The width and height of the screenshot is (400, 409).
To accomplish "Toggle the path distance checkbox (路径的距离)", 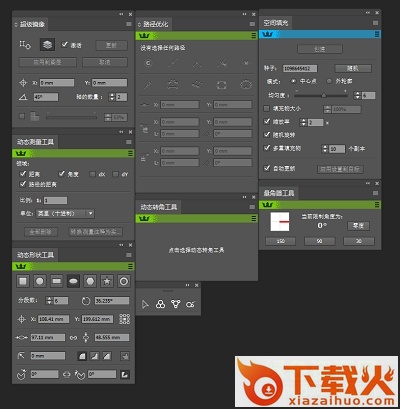I will pos(23,184).
